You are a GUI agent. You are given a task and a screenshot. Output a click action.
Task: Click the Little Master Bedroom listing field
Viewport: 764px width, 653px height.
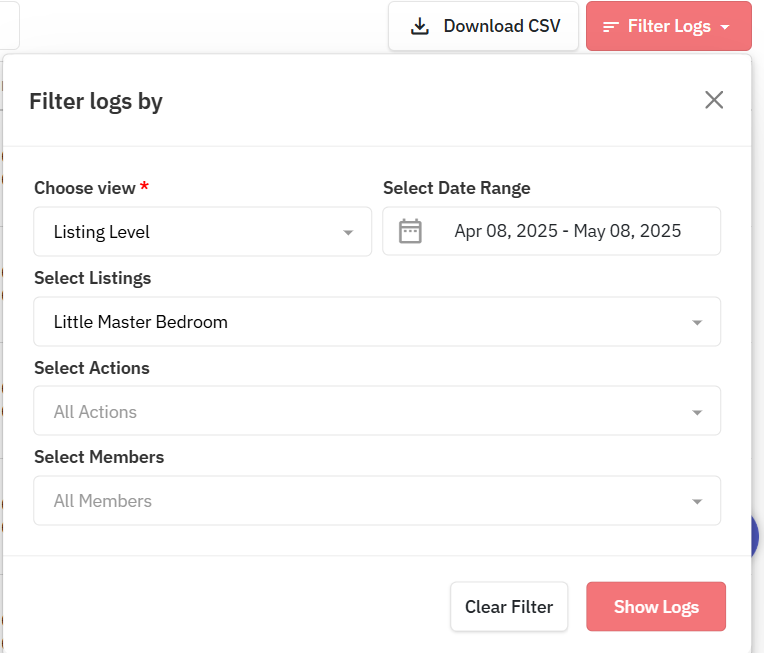pyautogui.click(x=377, y=322)
